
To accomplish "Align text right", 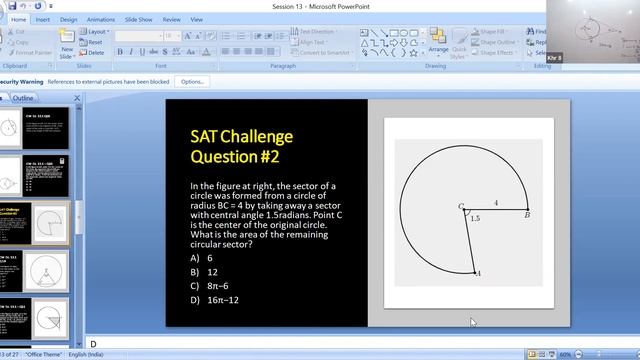I will (x=248, y=52).
